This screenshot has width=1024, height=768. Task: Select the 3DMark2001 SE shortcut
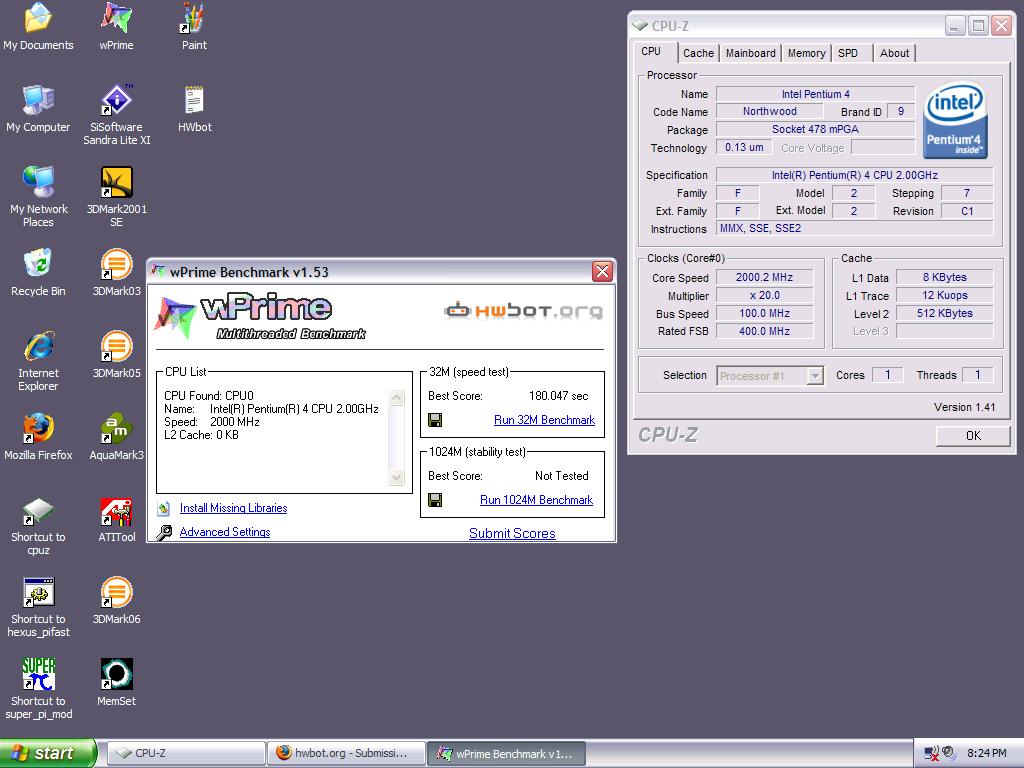116,196
